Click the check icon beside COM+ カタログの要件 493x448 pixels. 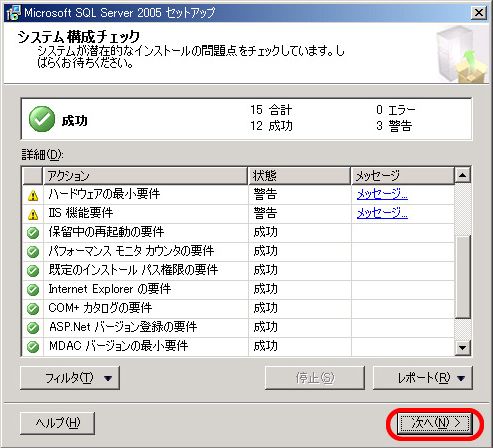[x=33, y=309]
